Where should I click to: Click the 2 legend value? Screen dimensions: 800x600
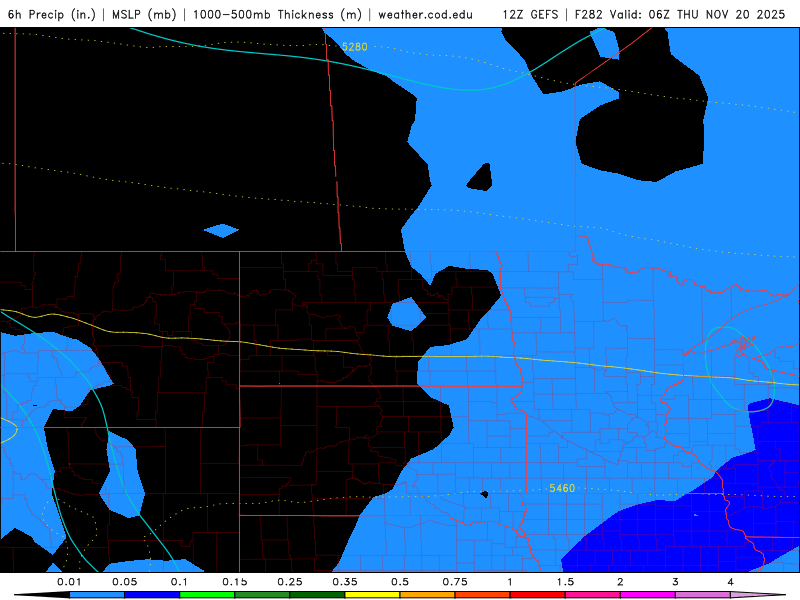coord(620,582)
